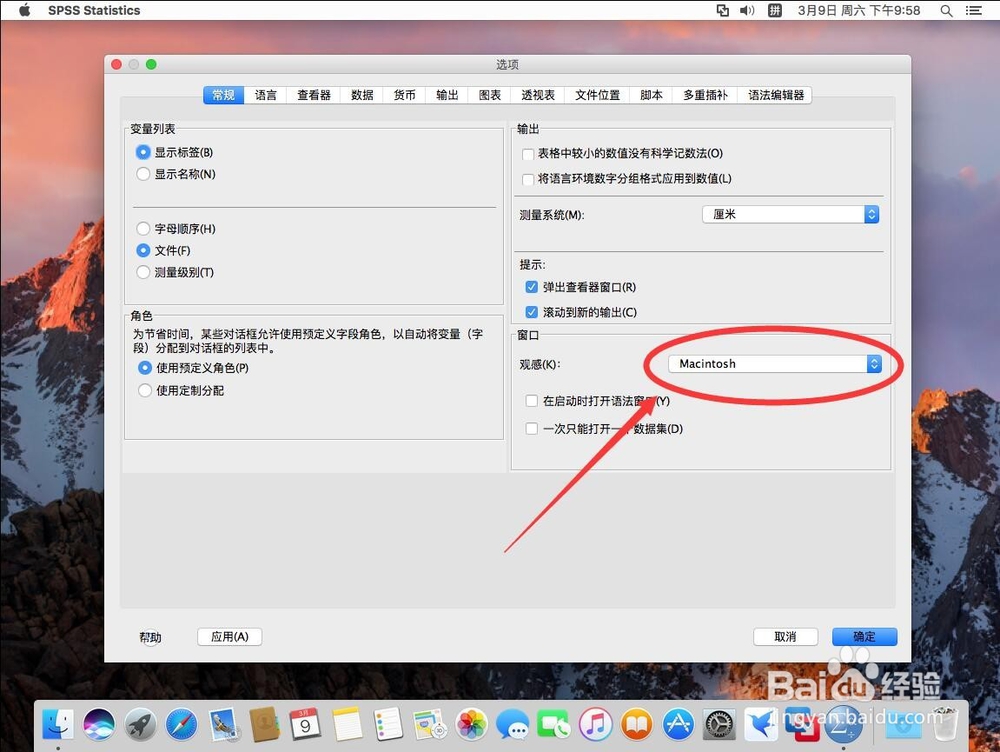Switch to 语言 tab
Viewport: 1000px width, 752px height.
265,95
